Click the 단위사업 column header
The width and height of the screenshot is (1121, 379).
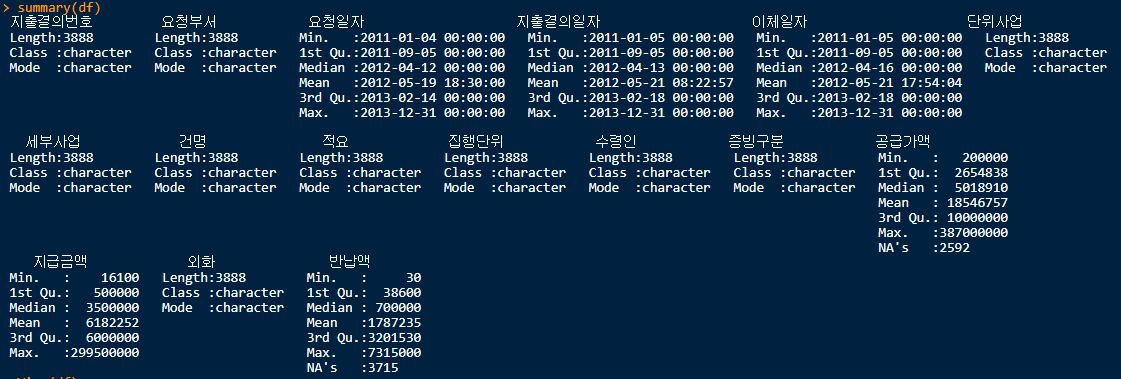(994, 22)
